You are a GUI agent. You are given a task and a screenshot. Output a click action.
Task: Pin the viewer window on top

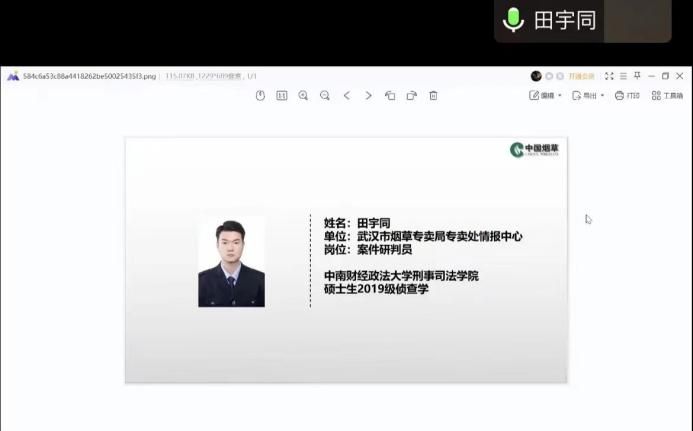(x=637, y=76)
